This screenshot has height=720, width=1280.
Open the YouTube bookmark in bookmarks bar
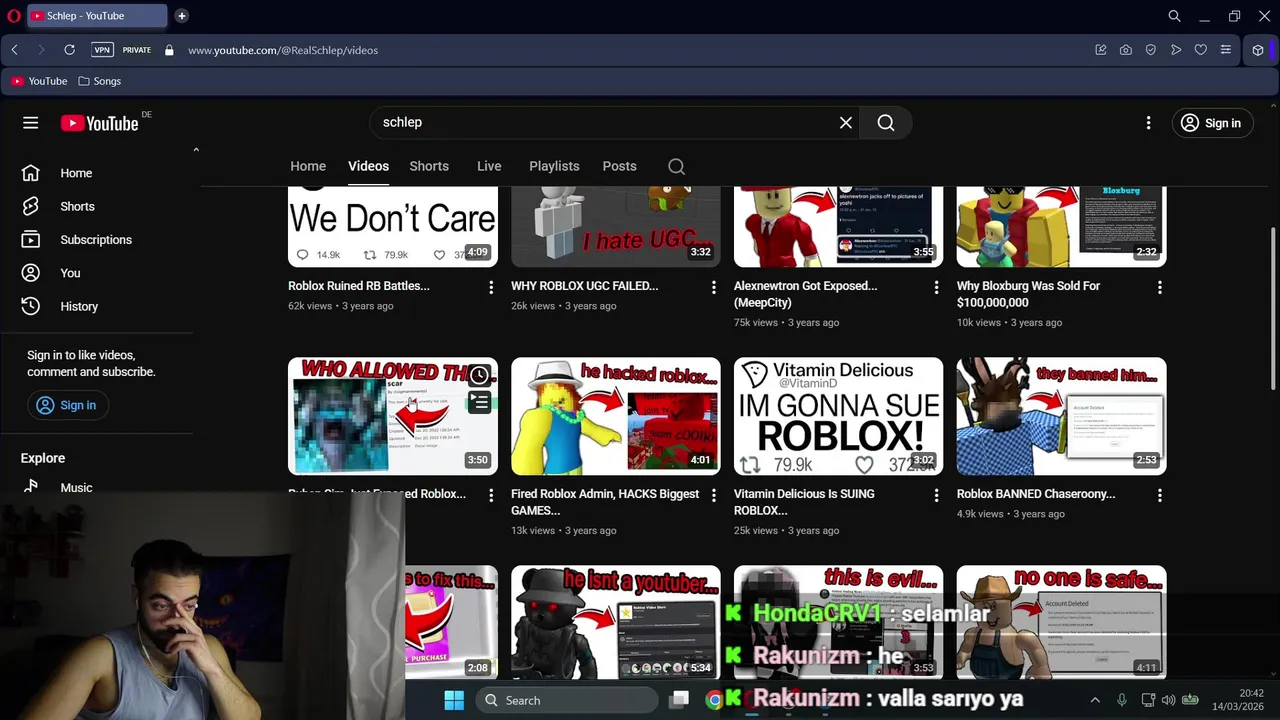39,81
